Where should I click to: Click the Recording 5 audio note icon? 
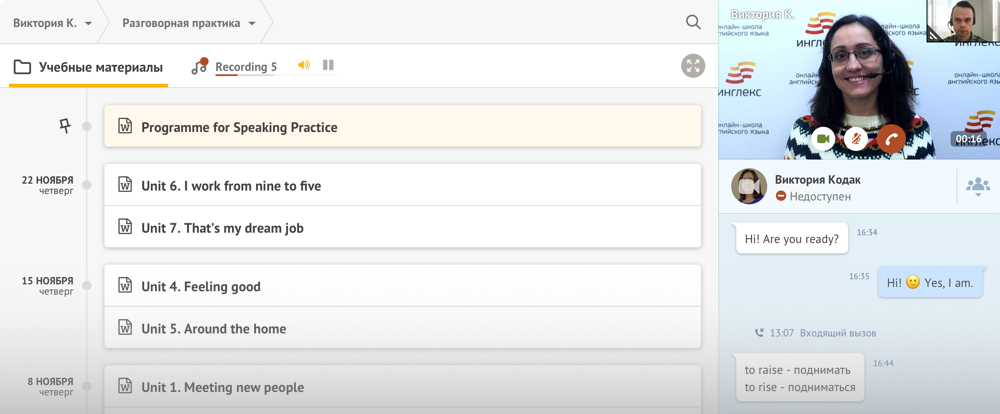tap(200, 66)
